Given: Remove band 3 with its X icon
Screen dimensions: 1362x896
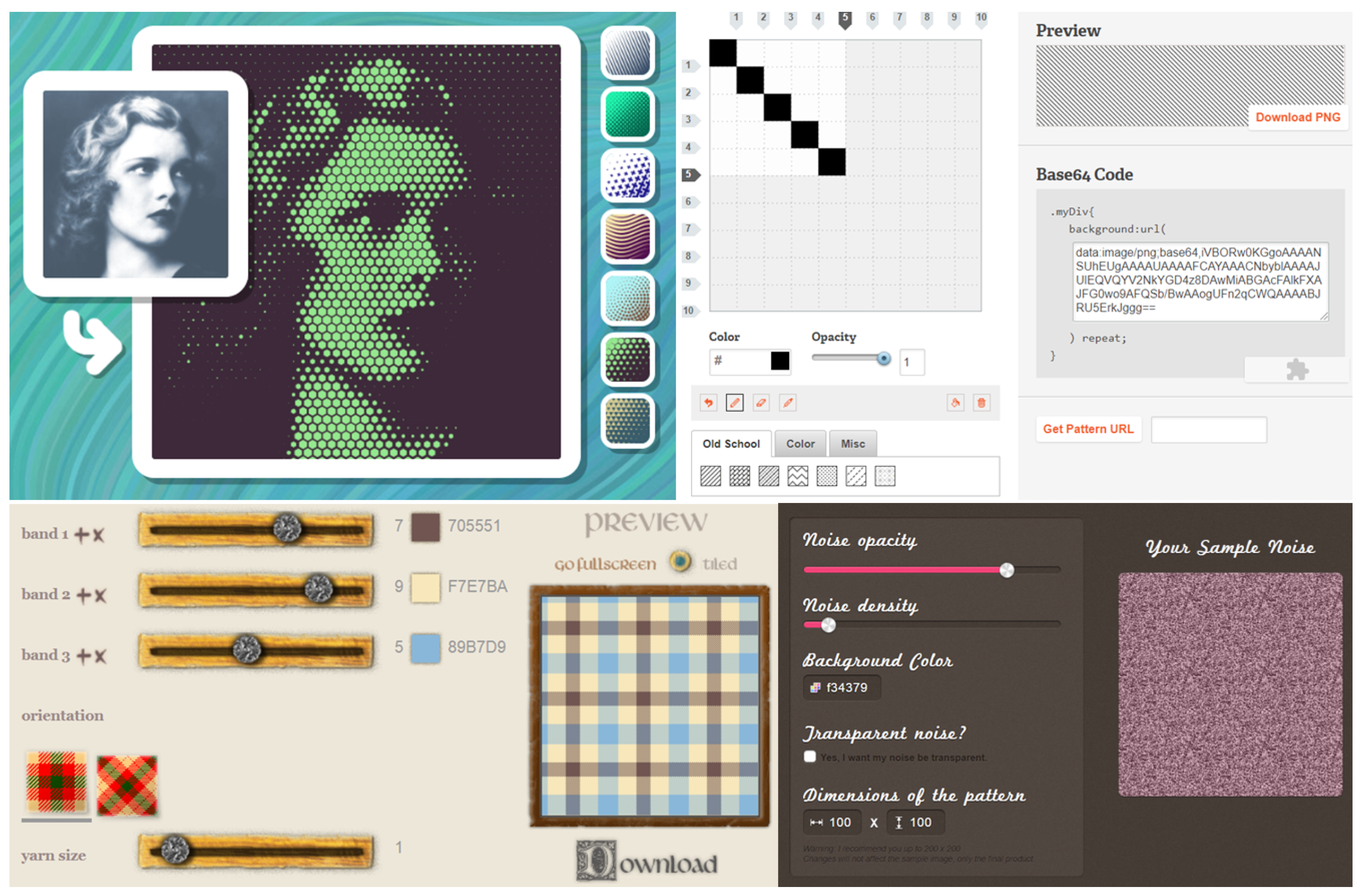Looking at the screenshot, I should (x=100, y=656).
